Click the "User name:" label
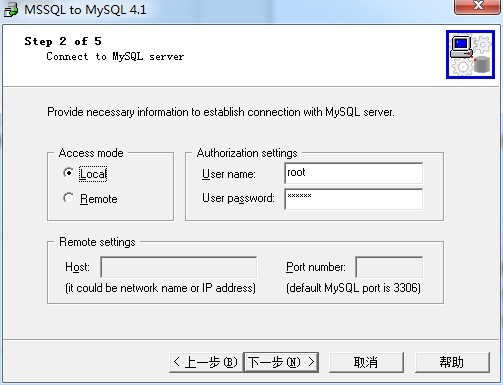503x385 pixels. point(229,174)
